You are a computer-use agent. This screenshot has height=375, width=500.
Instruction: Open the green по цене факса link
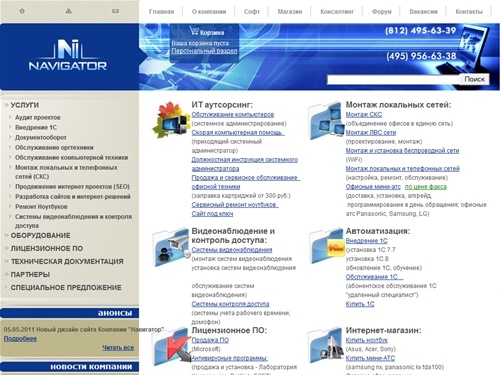426,186
